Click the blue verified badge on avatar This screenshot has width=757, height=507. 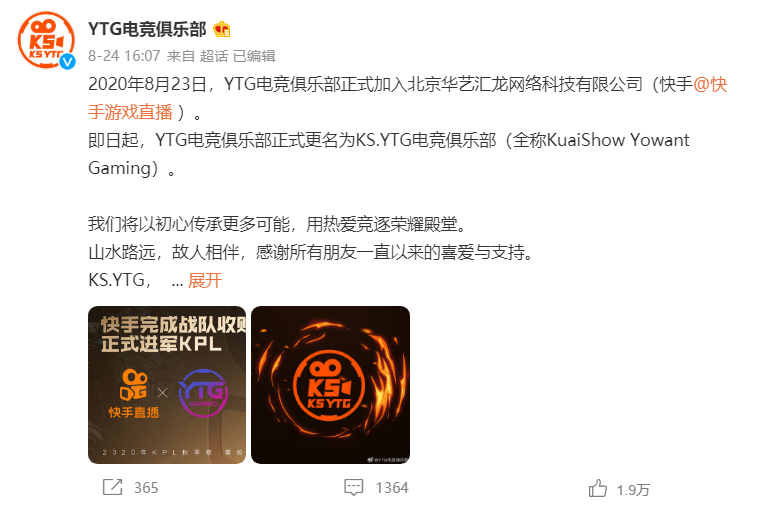(x=67, y=61)
